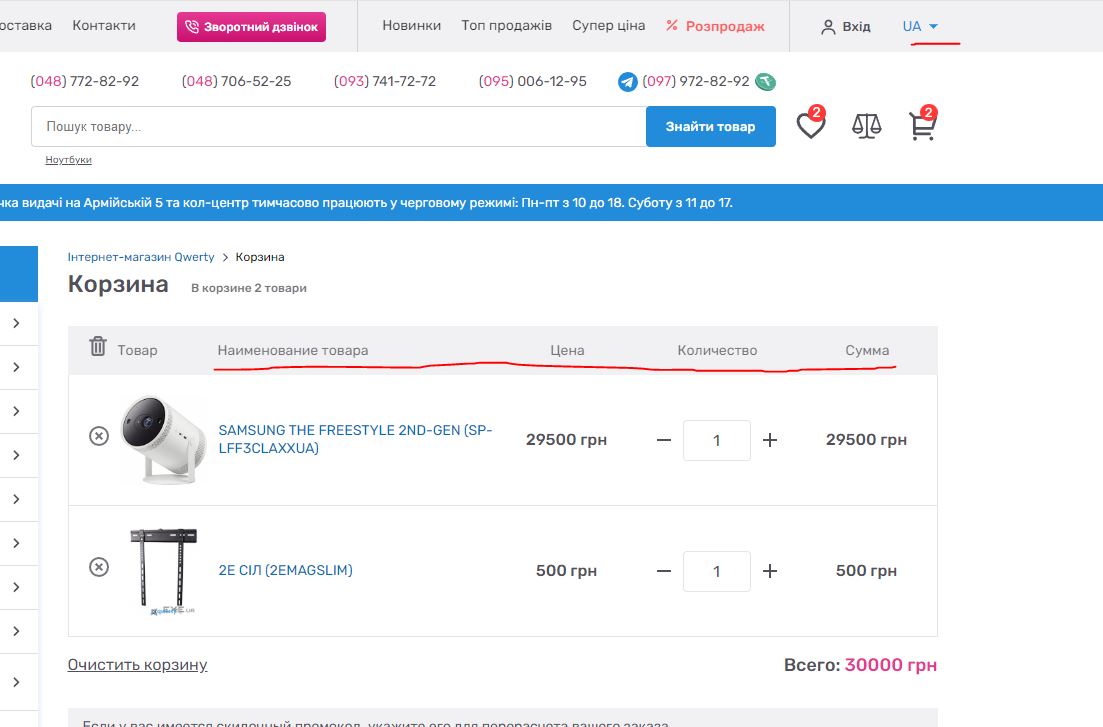The width and height of the screenshot is (1103, 727).
Task: Remove 2E СІЛ mount from cart
Action: 99,567
